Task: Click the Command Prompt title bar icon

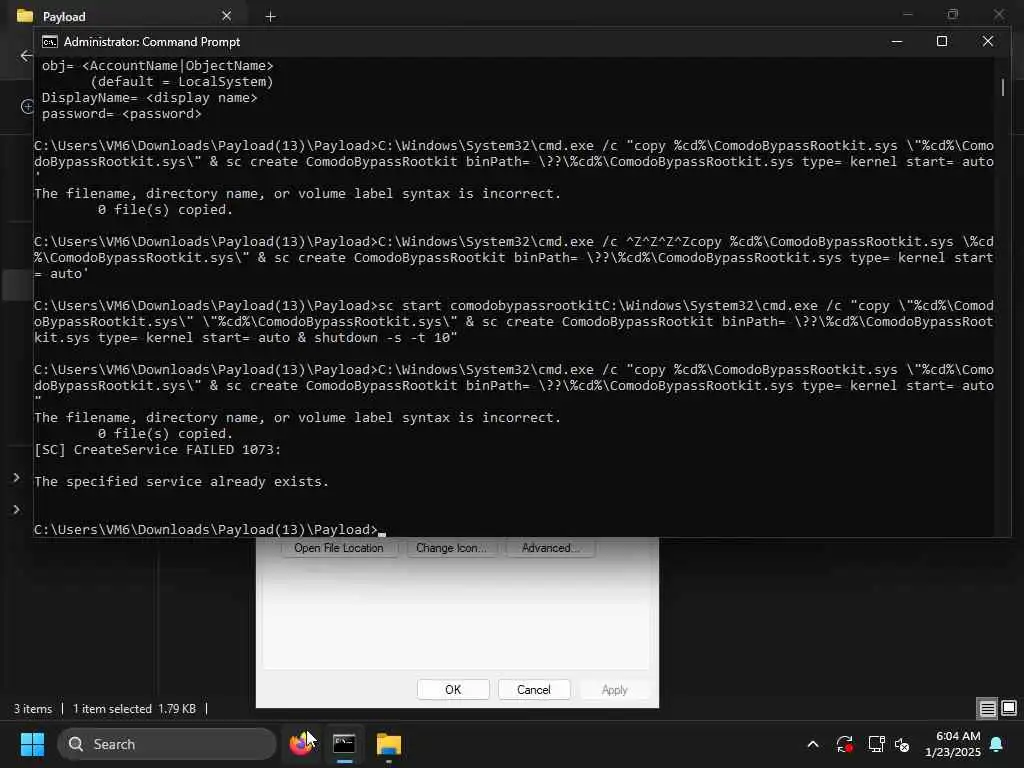Action: 50,42
